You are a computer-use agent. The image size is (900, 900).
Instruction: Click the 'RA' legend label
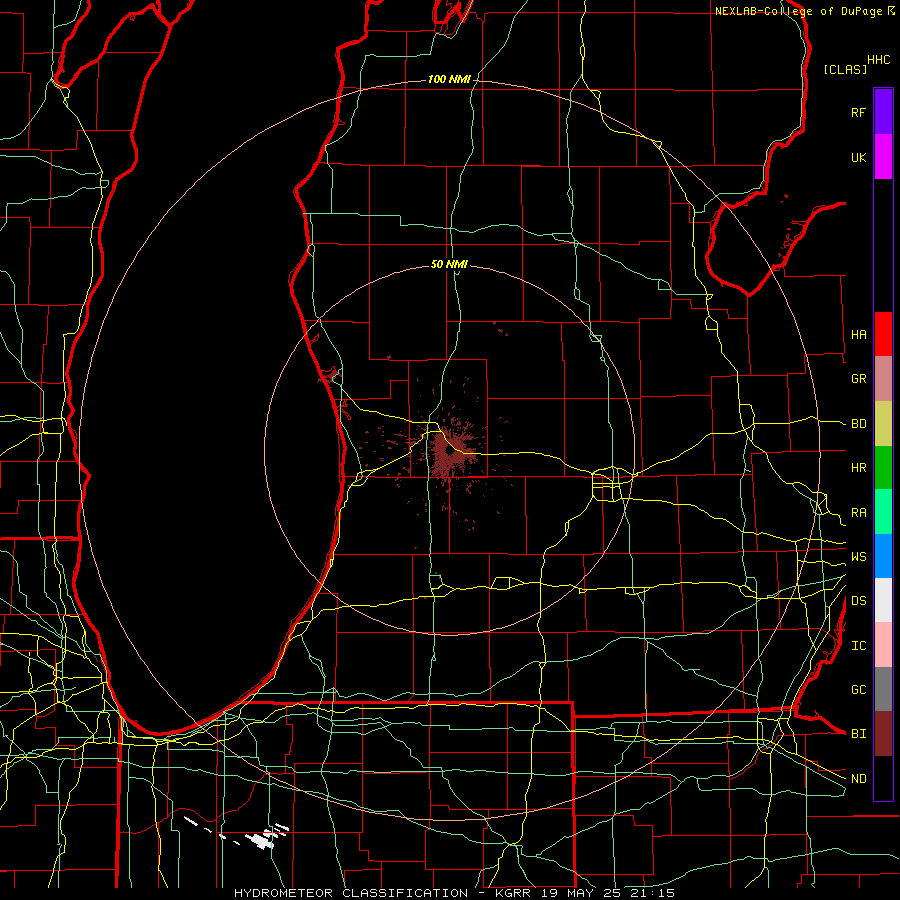[x=858, y=513]
